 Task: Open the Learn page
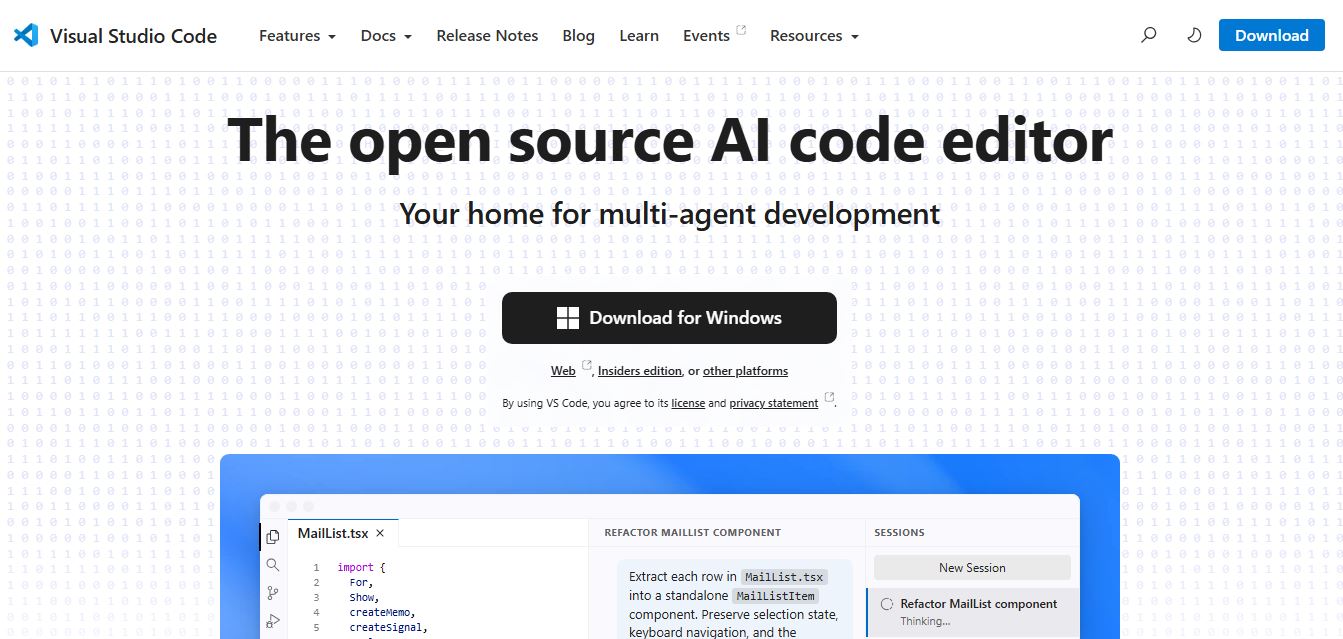639,36
